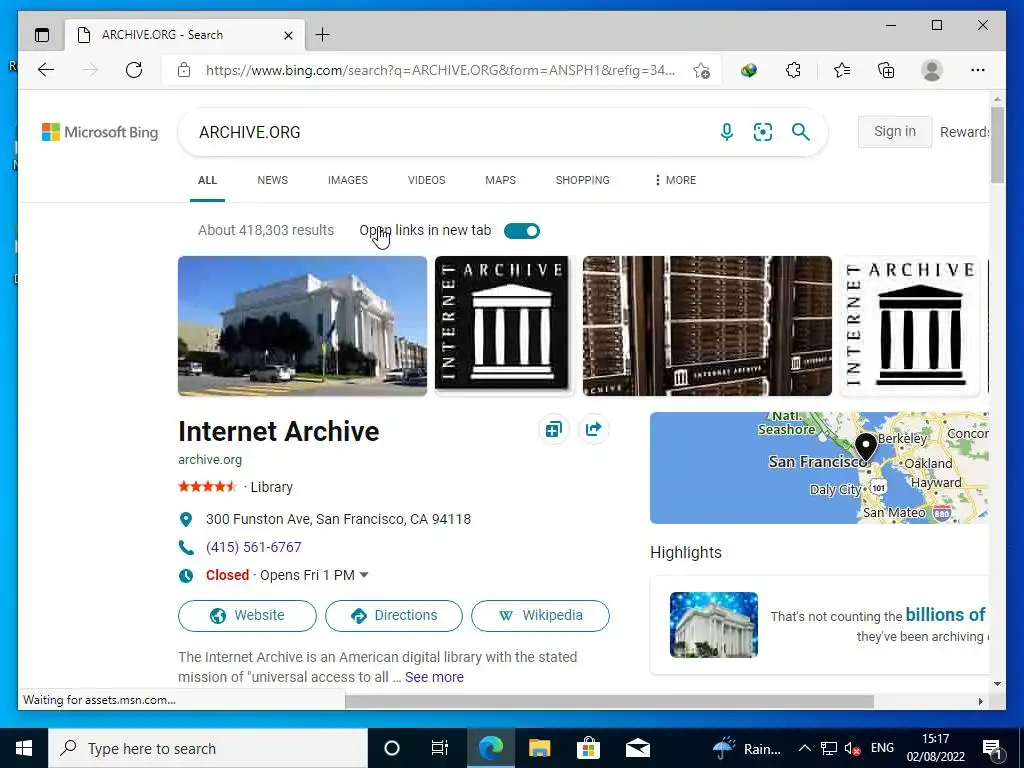Click the horizontal scrollbar right arrow
1024x768 pixels.
coord(980,701)
